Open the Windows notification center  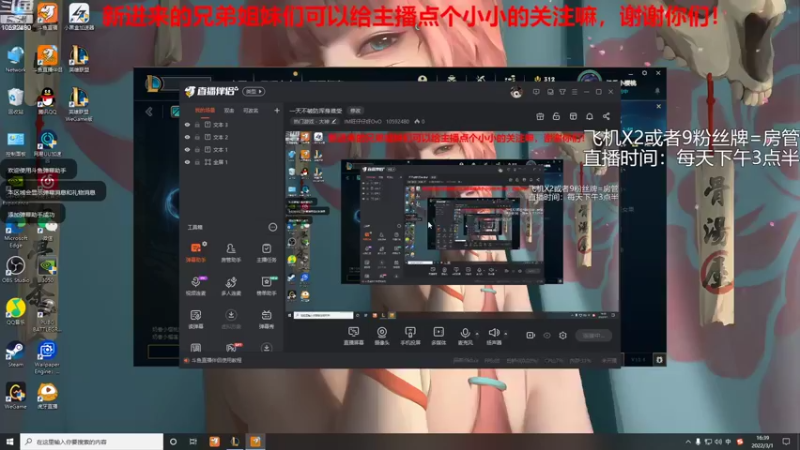pyautogui.click(x=786, y=441)
